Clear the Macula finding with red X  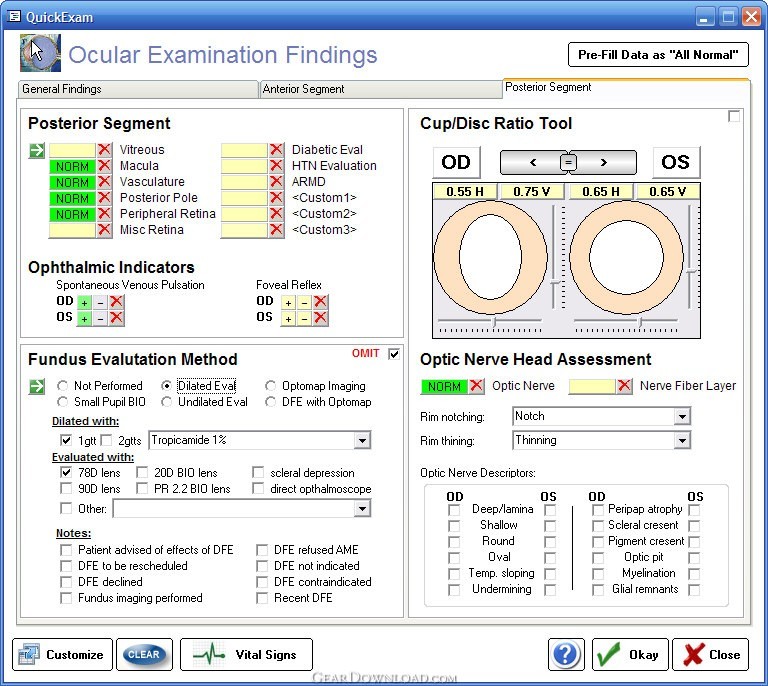104,166
